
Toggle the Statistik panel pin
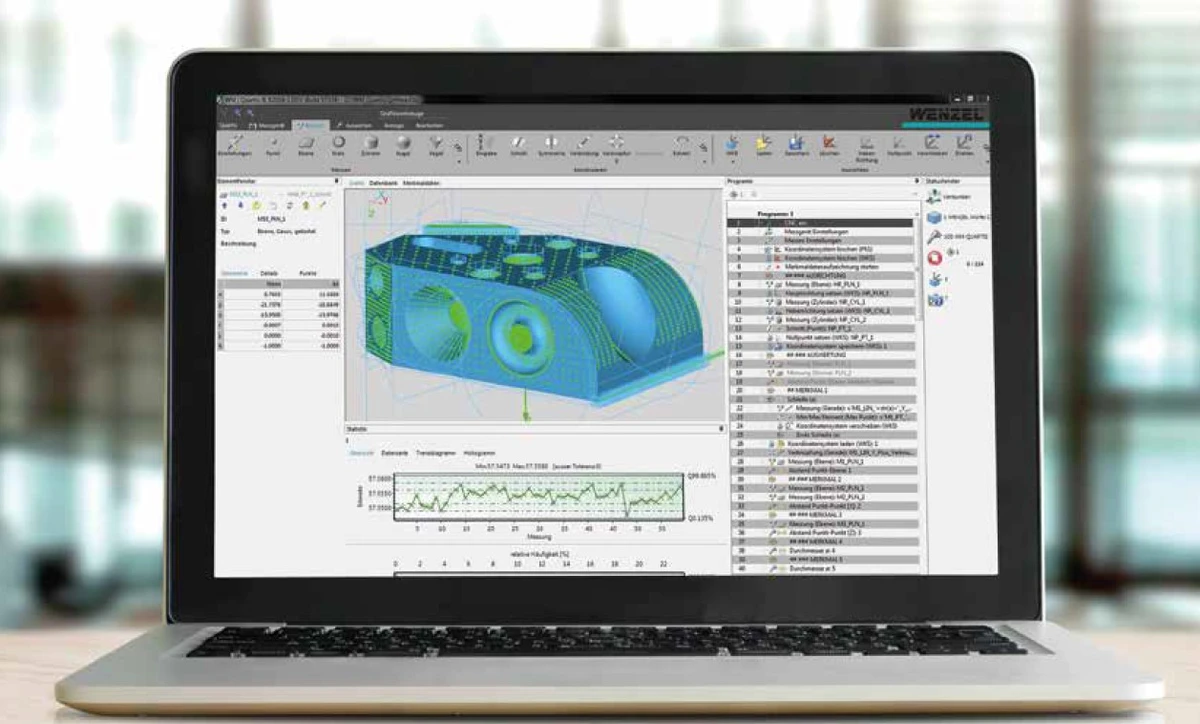(721, 429)
